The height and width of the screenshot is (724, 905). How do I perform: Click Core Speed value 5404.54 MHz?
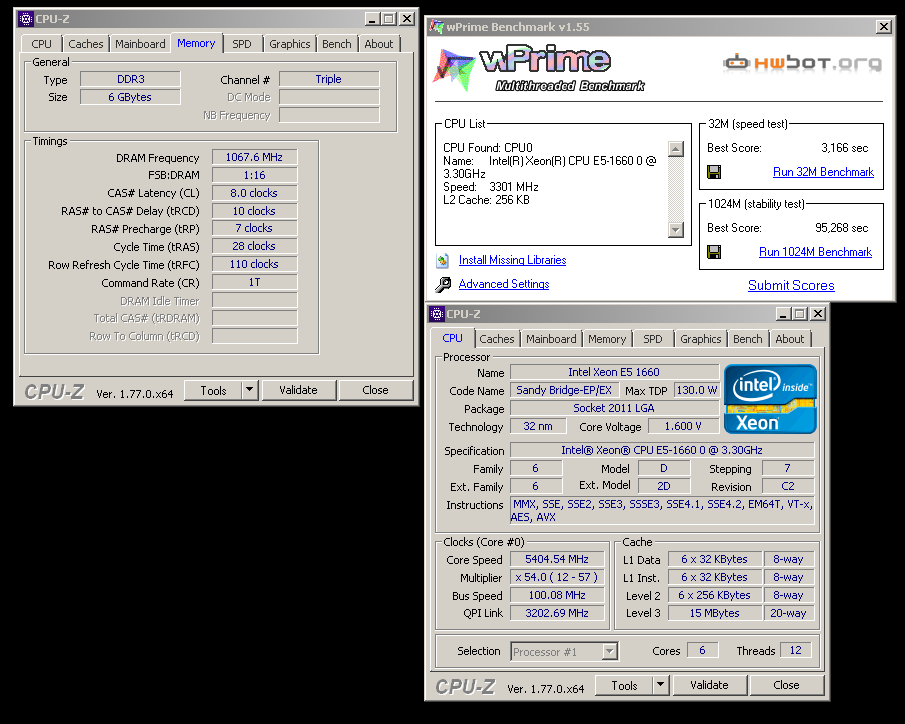(557, 559)
